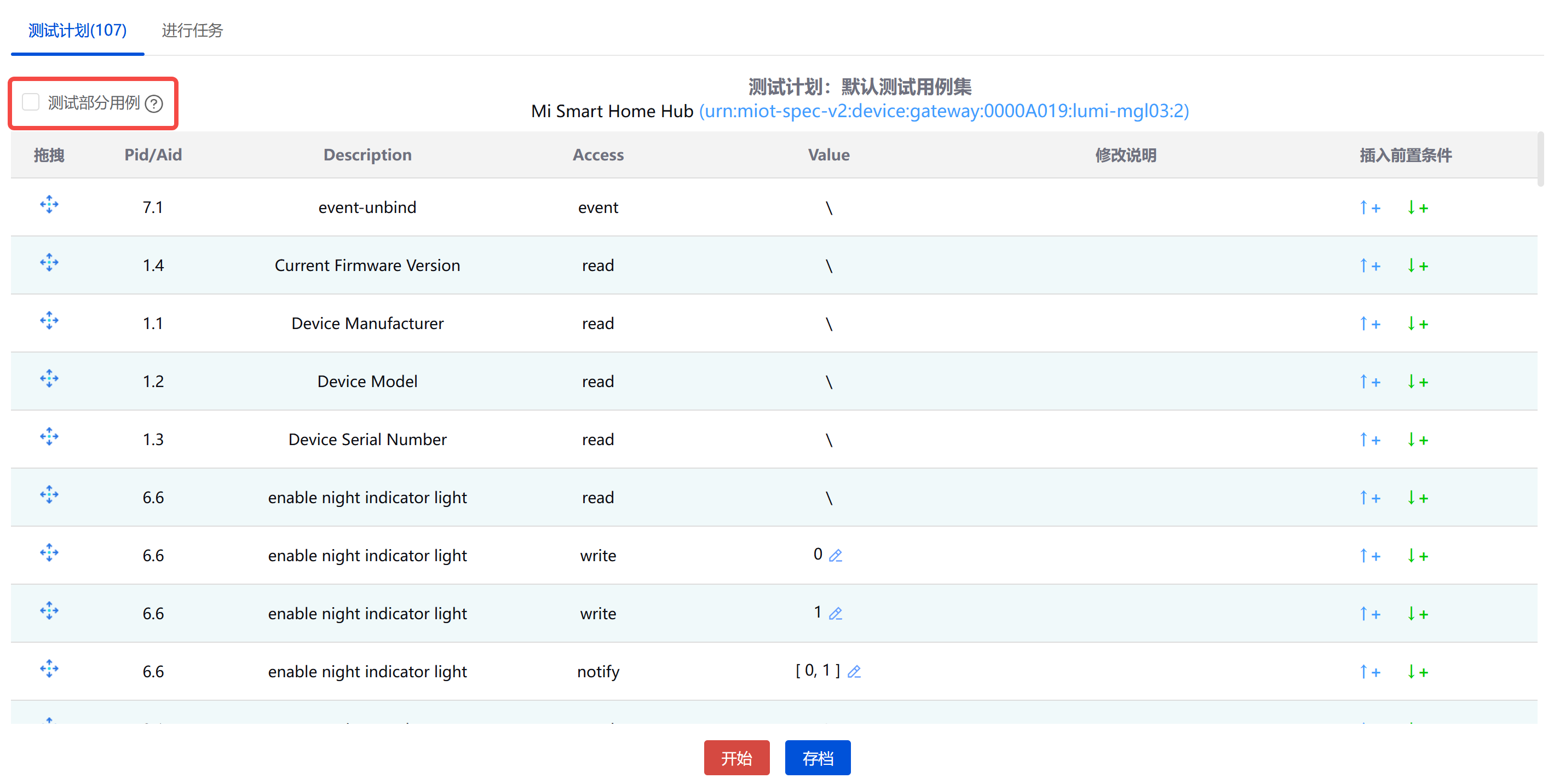
Task: Click the Pid/Aid column header
Action: [x=153, y=155]
